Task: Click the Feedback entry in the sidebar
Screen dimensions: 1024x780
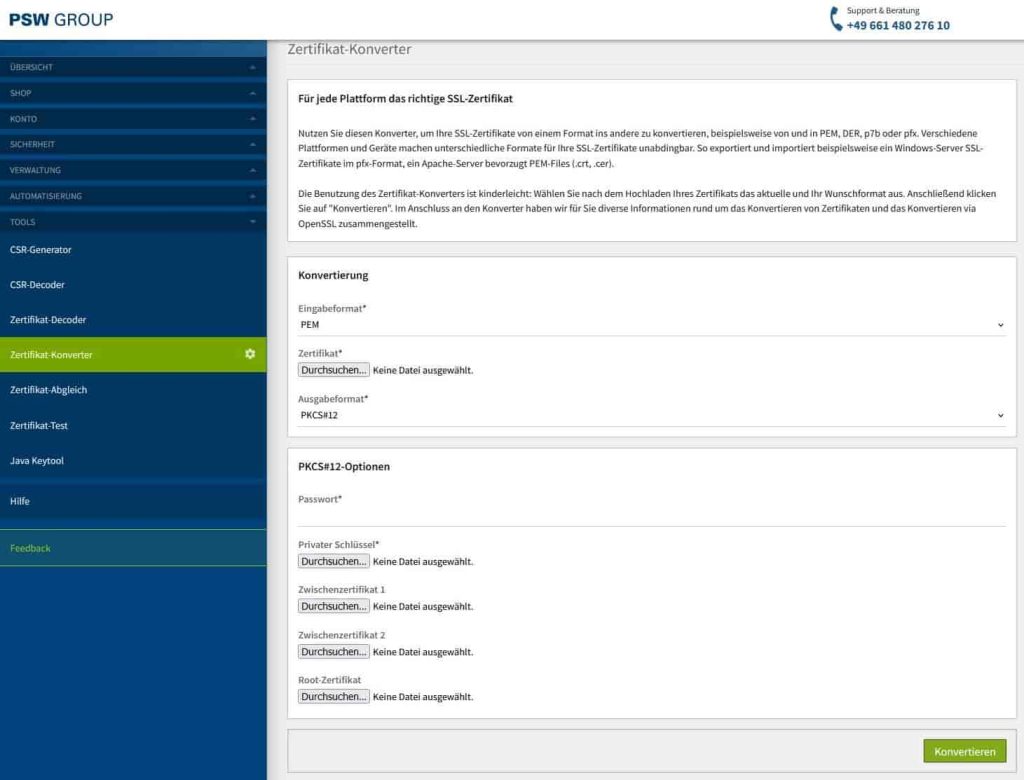Action: tap(31, 548)
